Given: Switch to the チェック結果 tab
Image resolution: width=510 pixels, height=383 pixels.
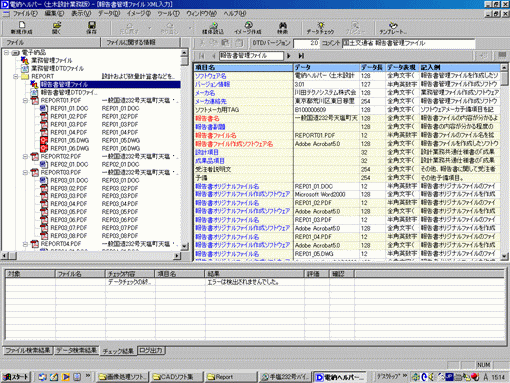Looking at the screenshot, I should pos(118,351).
